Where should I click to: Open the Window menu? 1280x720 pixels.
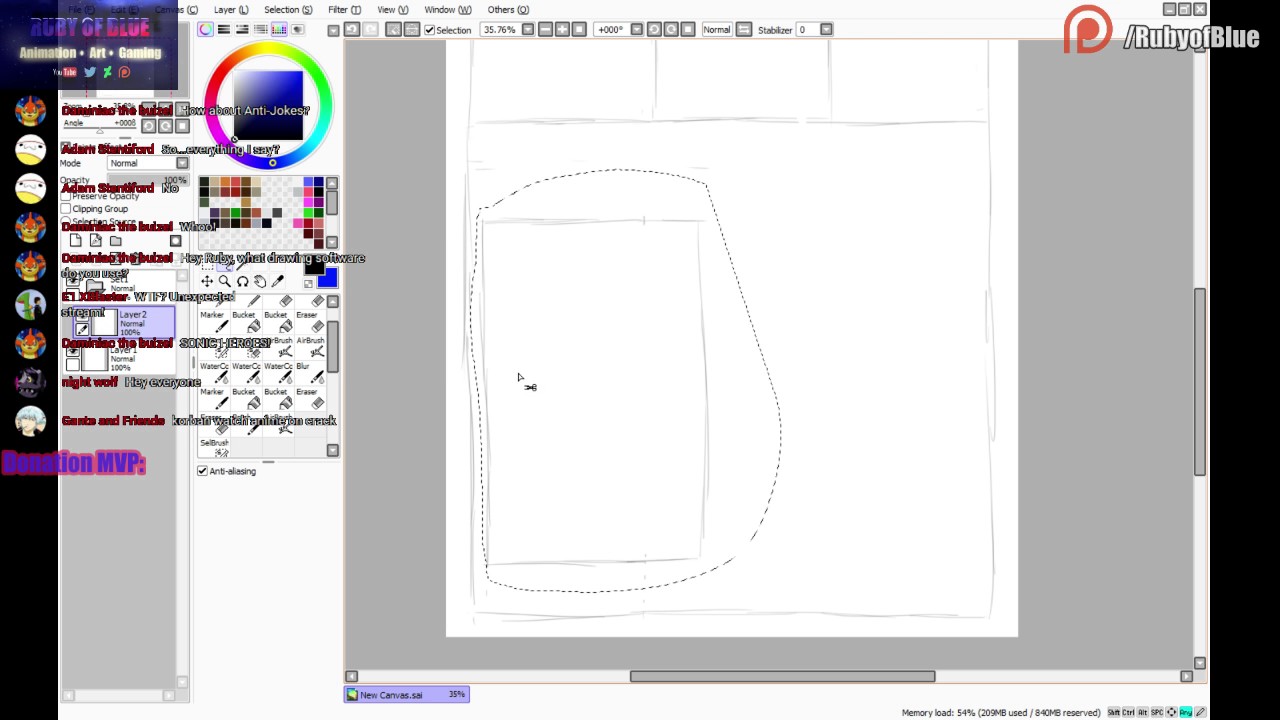coord(447,10)
